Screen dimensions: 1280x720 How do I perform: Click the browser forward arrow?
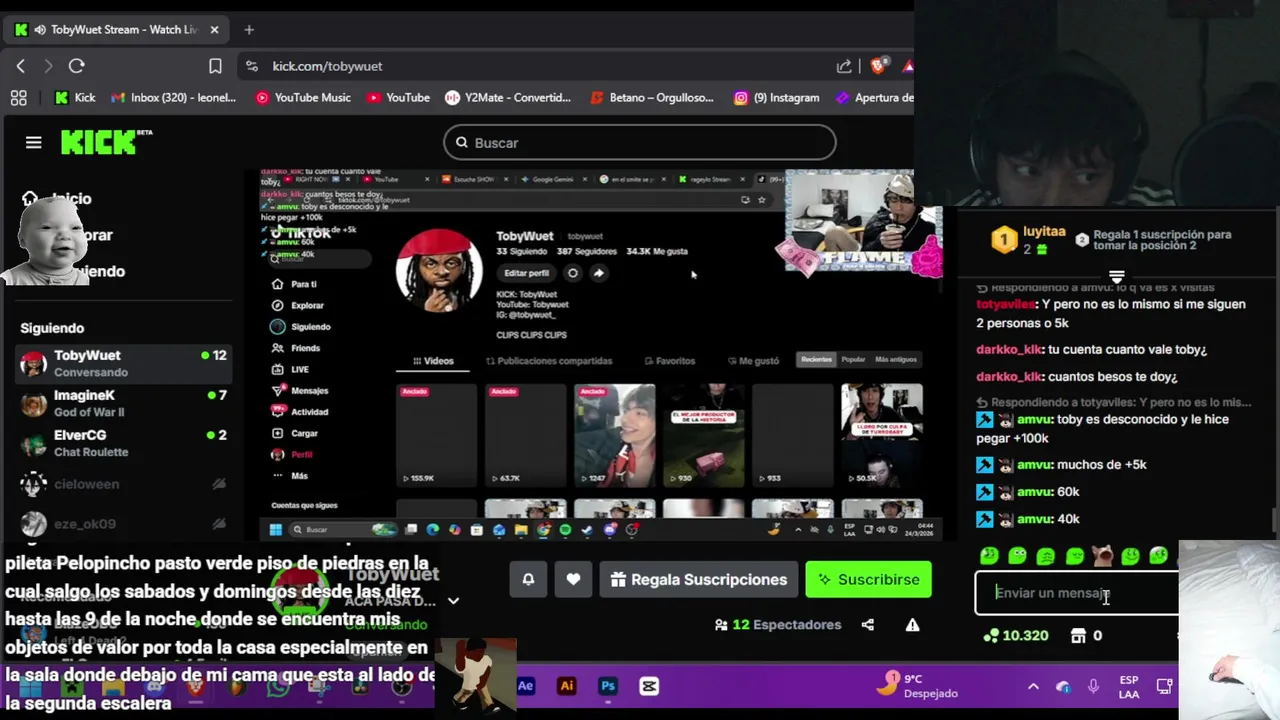47,66
